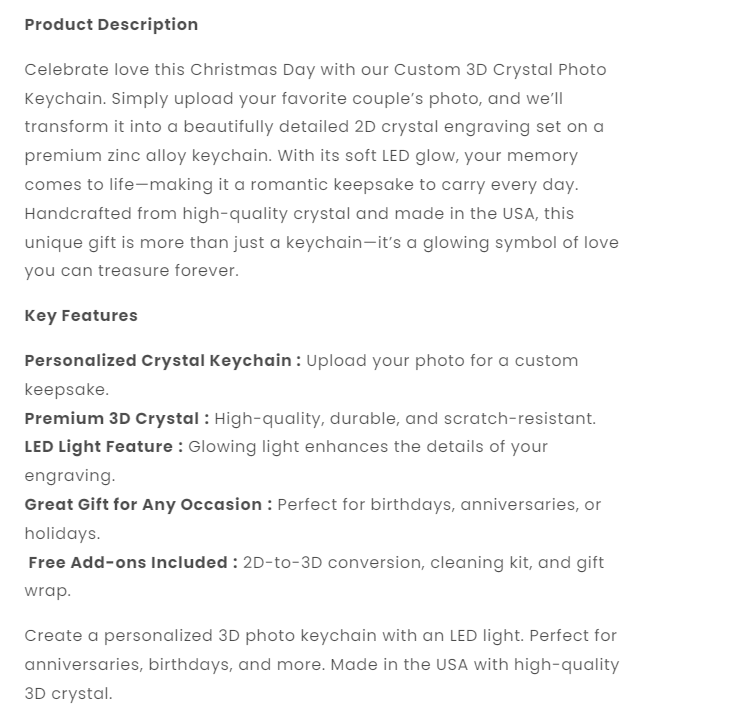Click the line starting 'Handcrafted from high-quality crystal'
Viewport: 741px width, 717px height.
tap(299, 214)
